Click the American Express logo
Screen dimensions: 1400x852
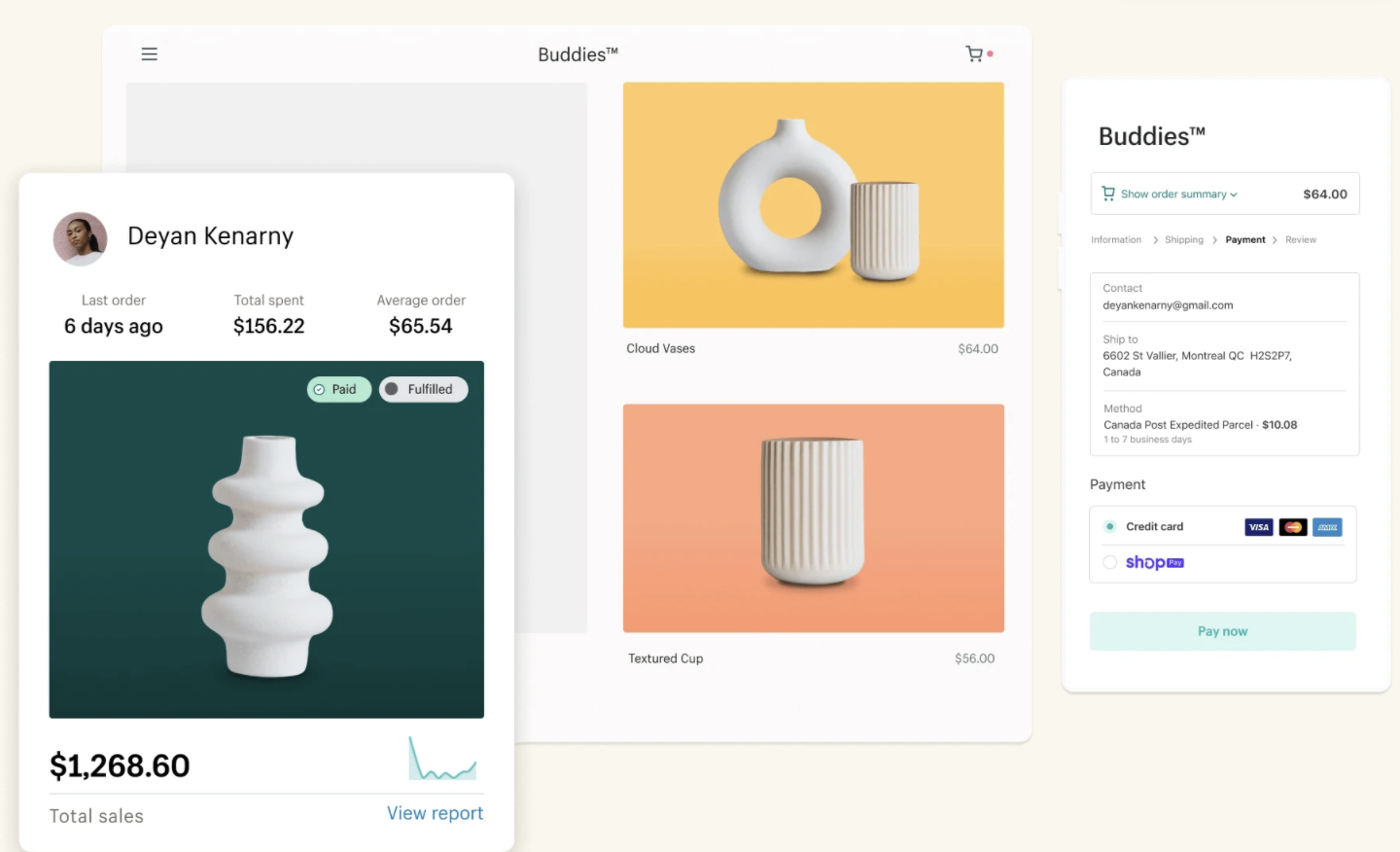[x=1327, y=527]
